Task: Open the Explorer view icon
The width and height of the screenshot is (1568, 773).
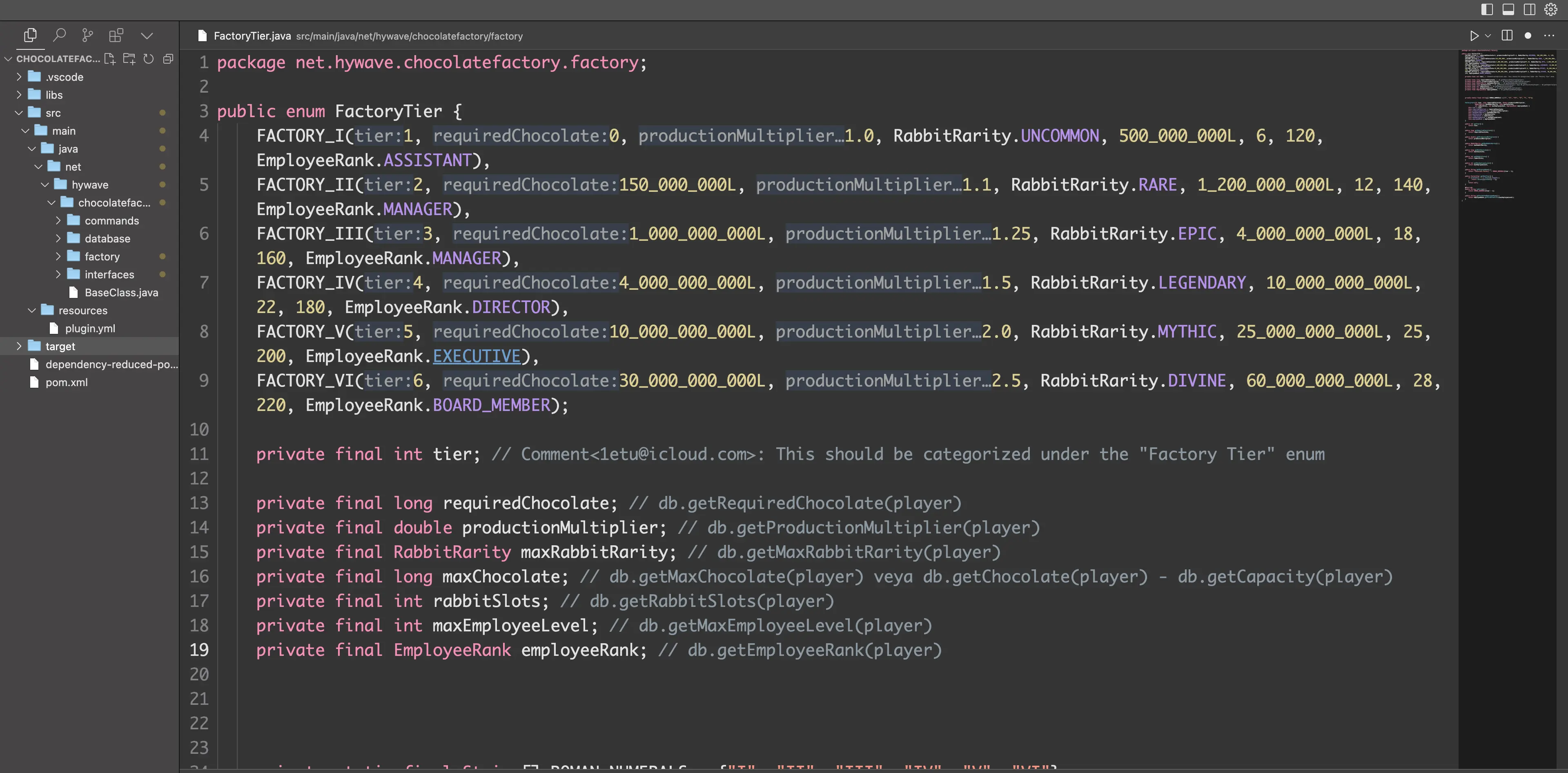Action: pos(30,35)
